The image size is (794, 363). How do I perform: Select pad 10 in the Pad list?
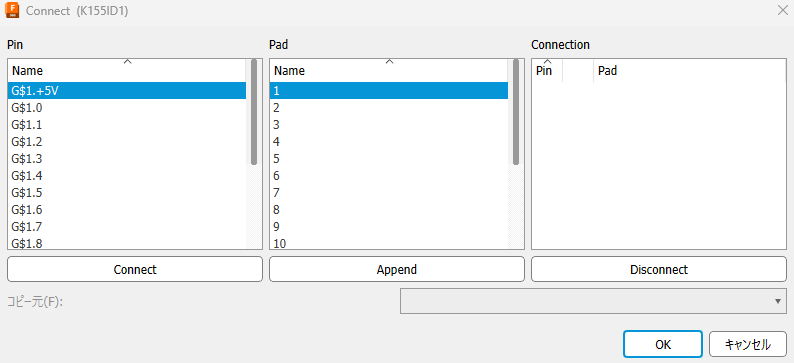(x=389, y=244)
